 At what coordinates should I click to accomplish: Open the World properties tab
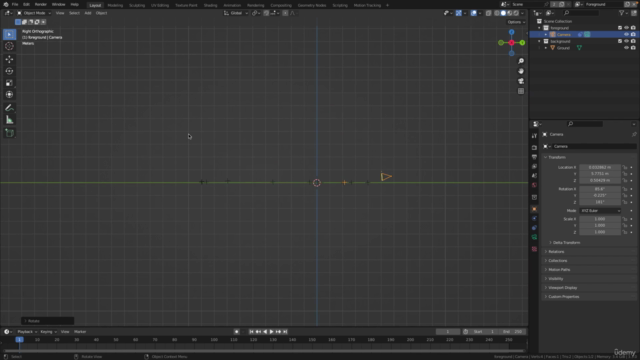pos(534,185)
